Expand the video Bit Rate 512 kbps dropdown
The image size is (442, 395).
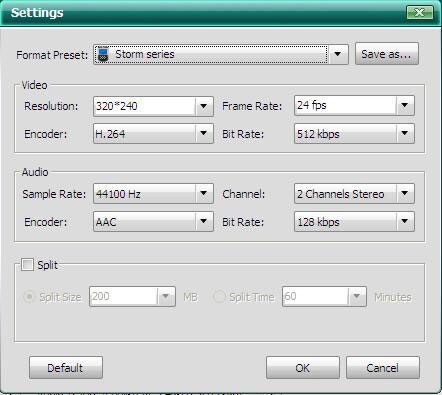coord(354,134)
